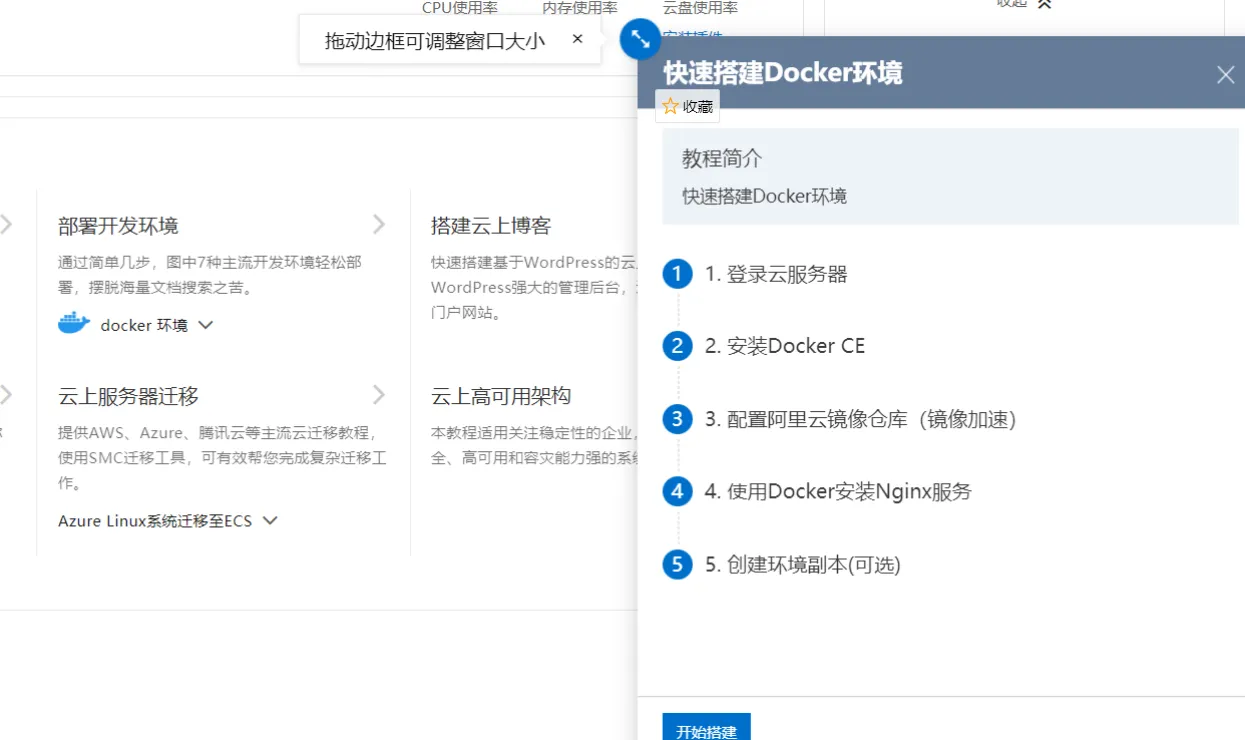Screen dimensions: 1245x740
Task: Click the 收藏 star favorite button
Action: 687,106
